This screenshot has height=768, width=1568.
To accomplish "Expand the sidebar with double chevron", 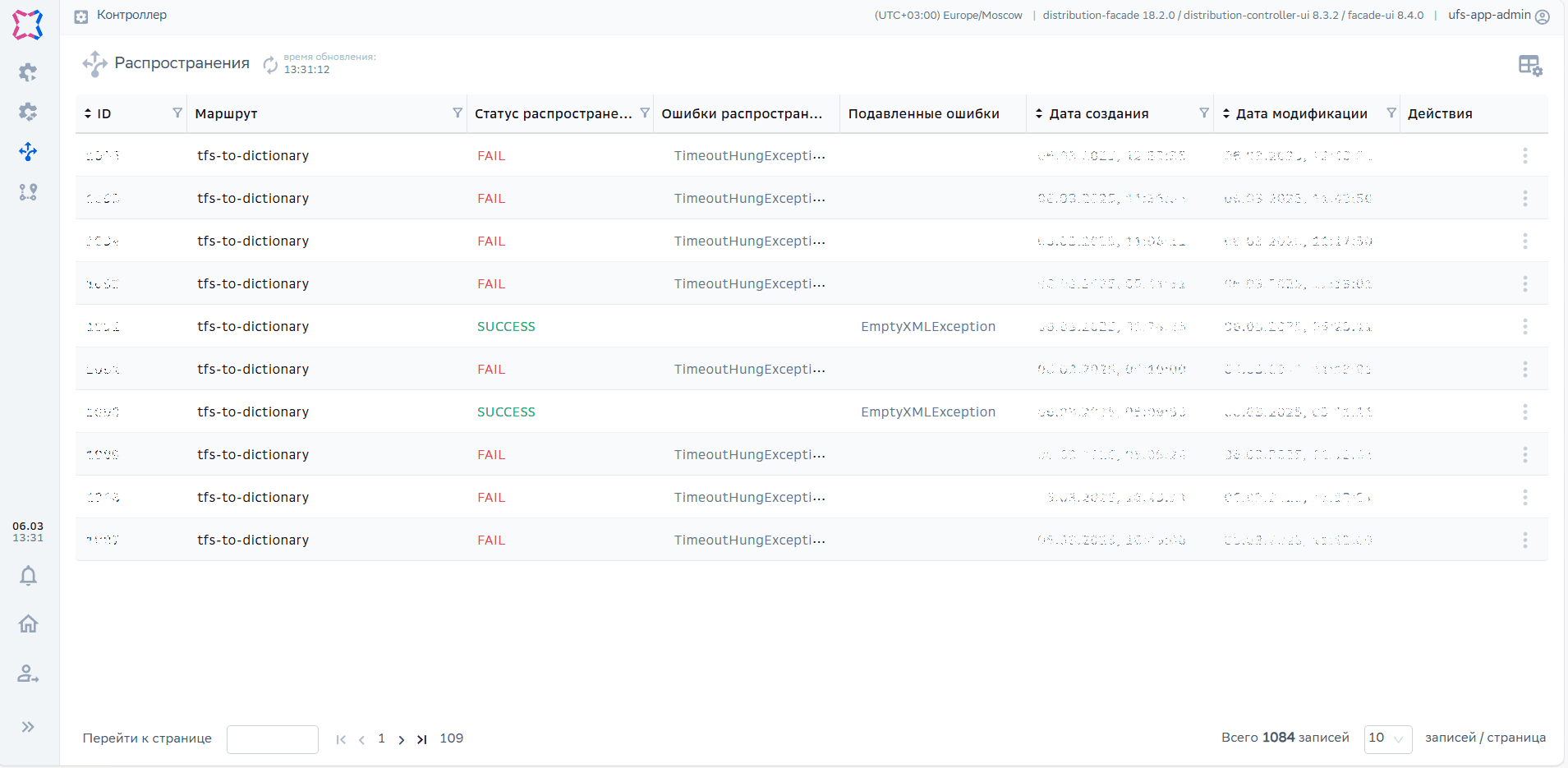I will pos(28,727).
